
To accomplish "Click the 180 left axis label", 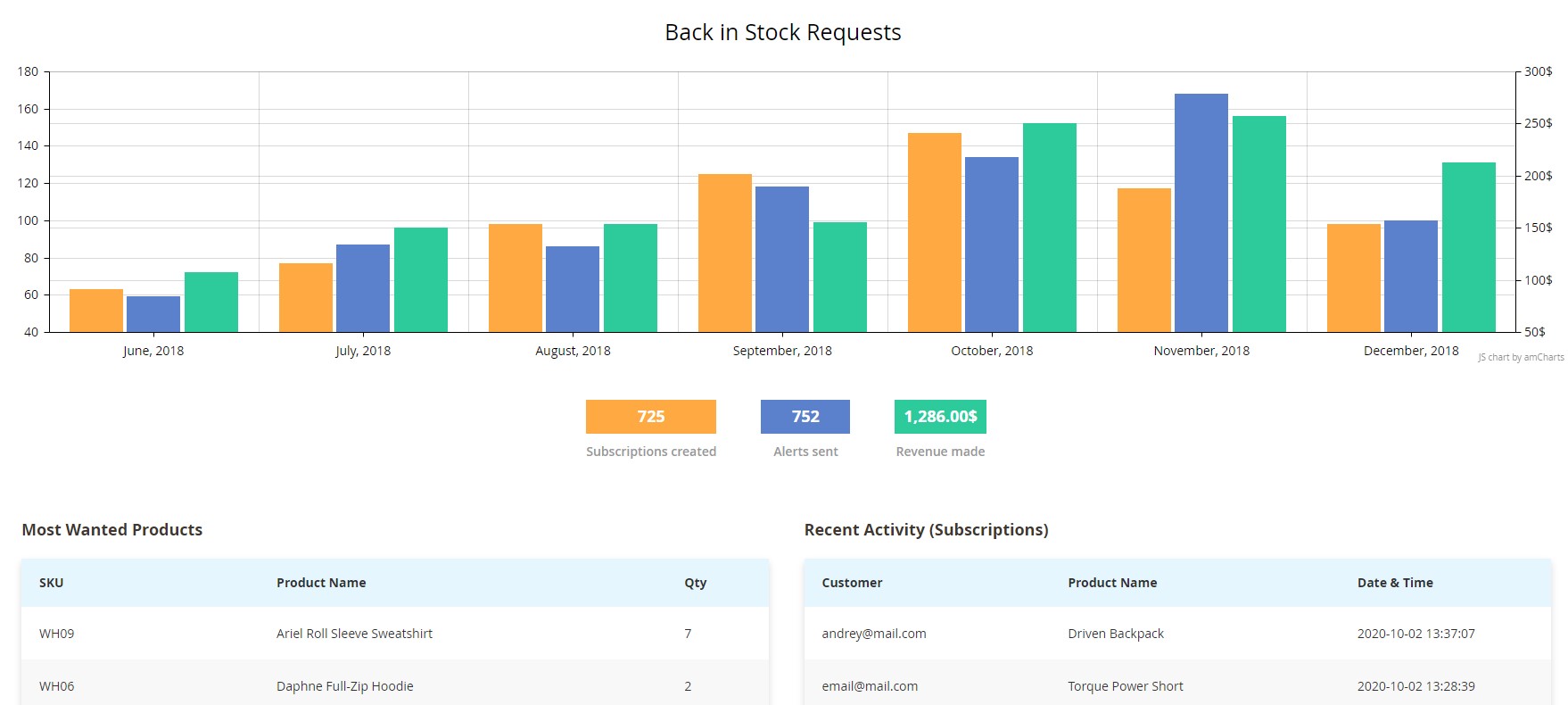I will 28,71.
